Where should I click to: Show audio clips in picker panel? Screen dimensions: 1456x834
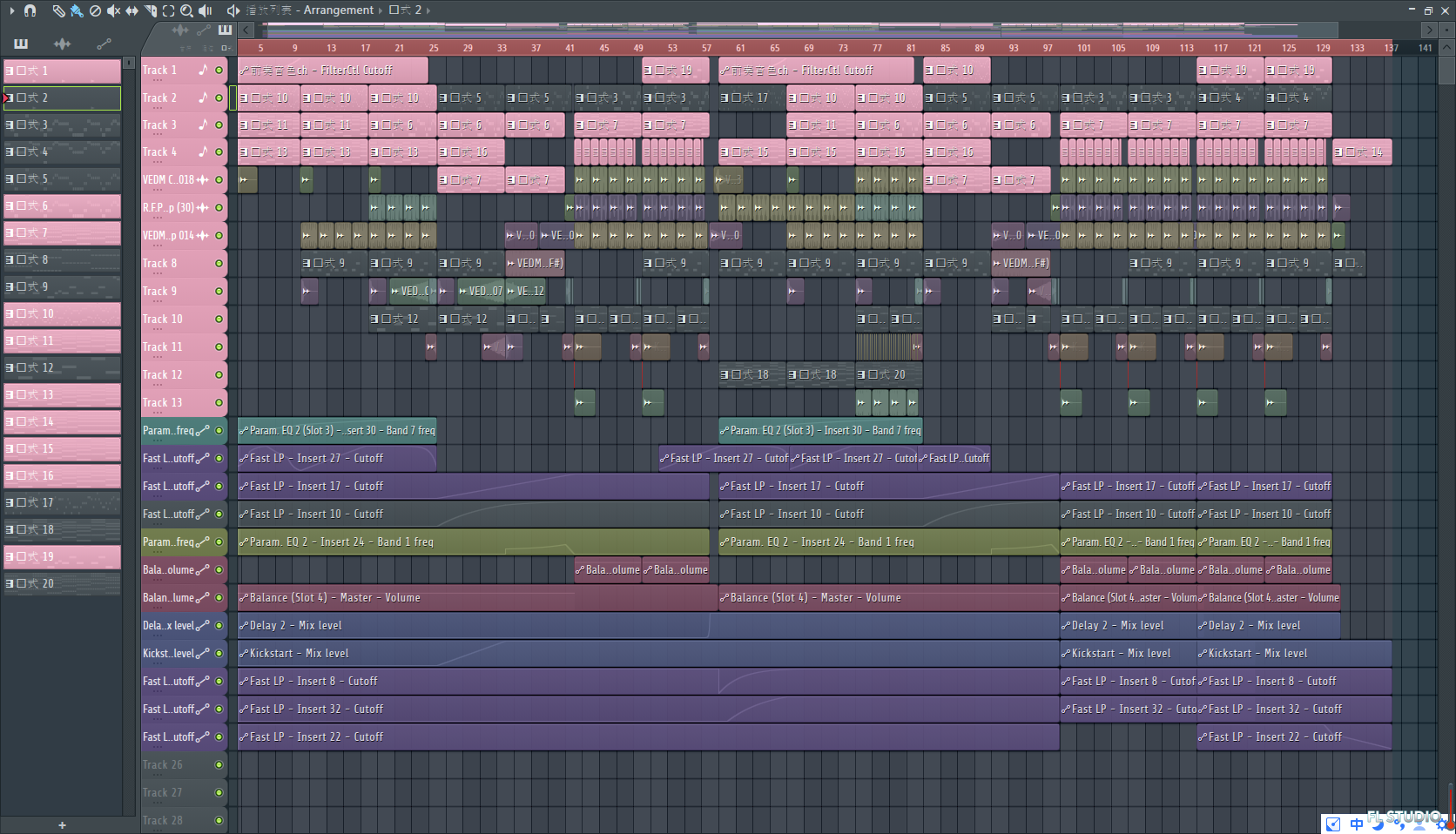[x=63, y=44]
